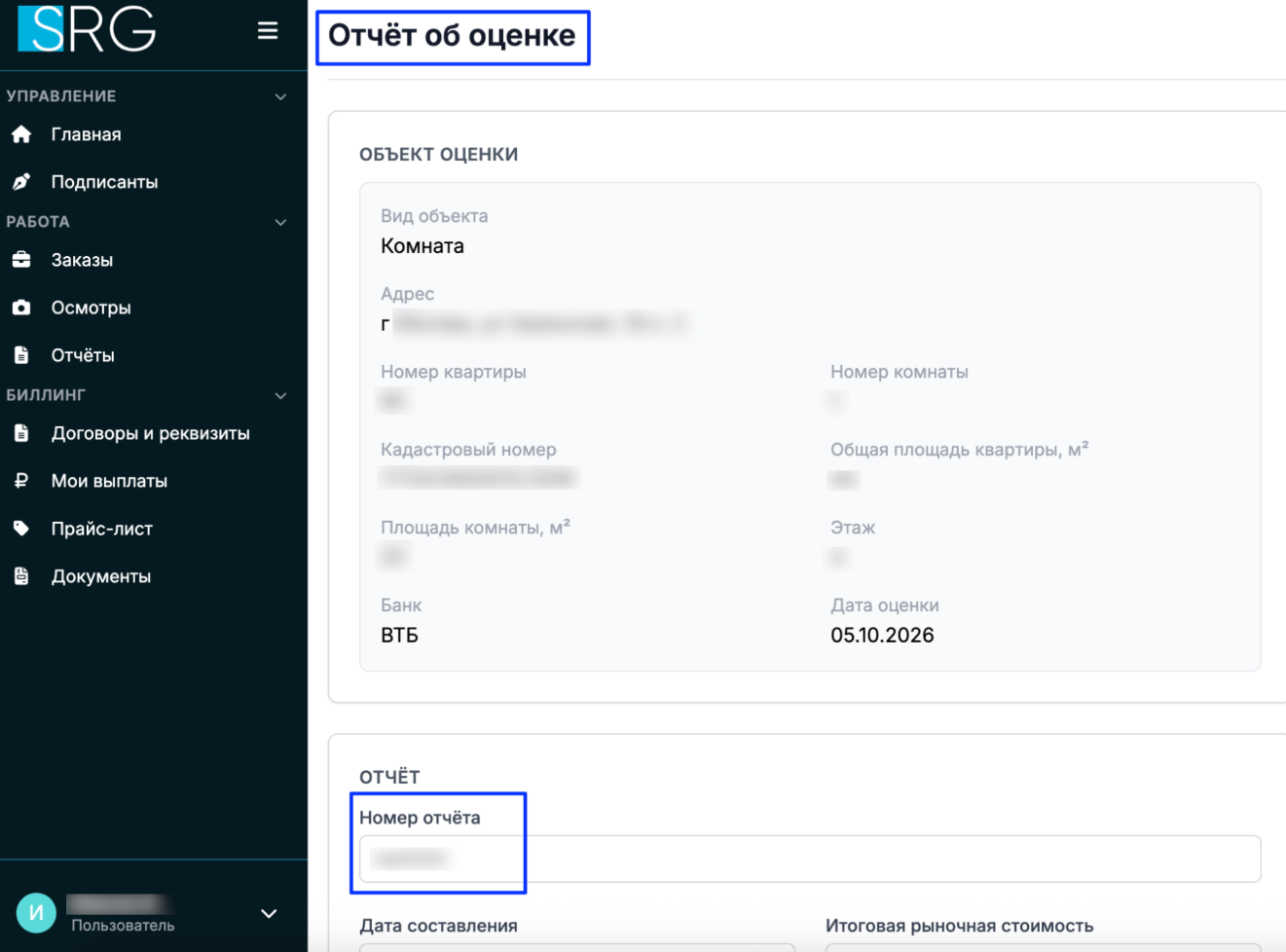Click the SRG logo
The image size is (1286, 952).
click(x=87, y=28)
